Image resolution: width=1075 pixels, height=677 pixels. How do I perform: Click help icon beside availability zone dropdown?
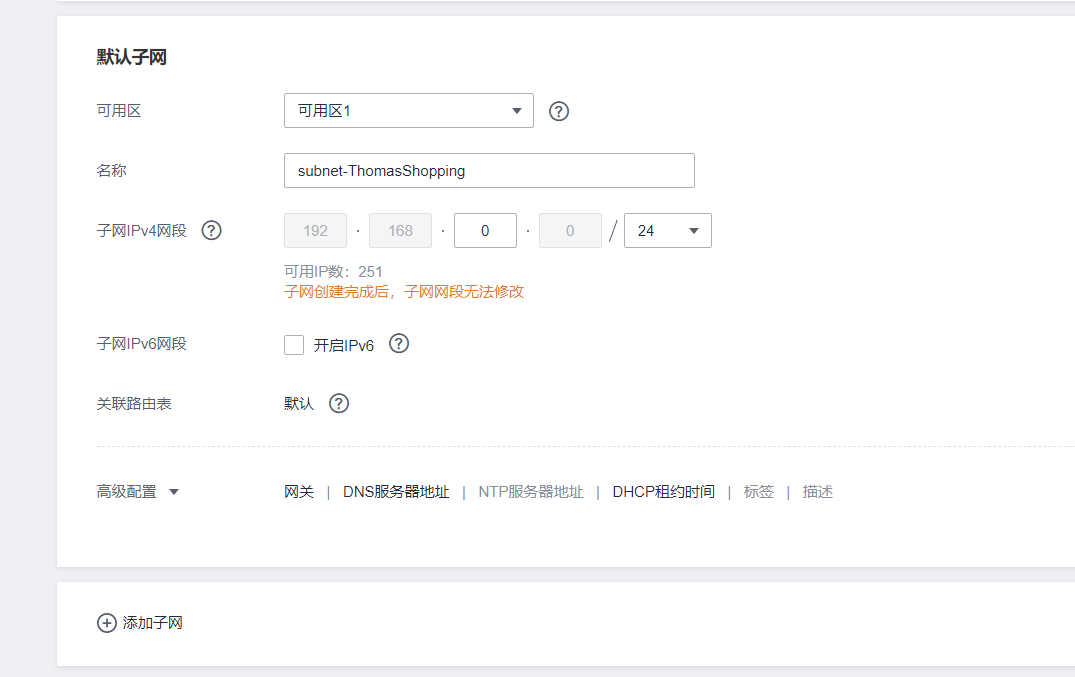(x=559, y=111)
